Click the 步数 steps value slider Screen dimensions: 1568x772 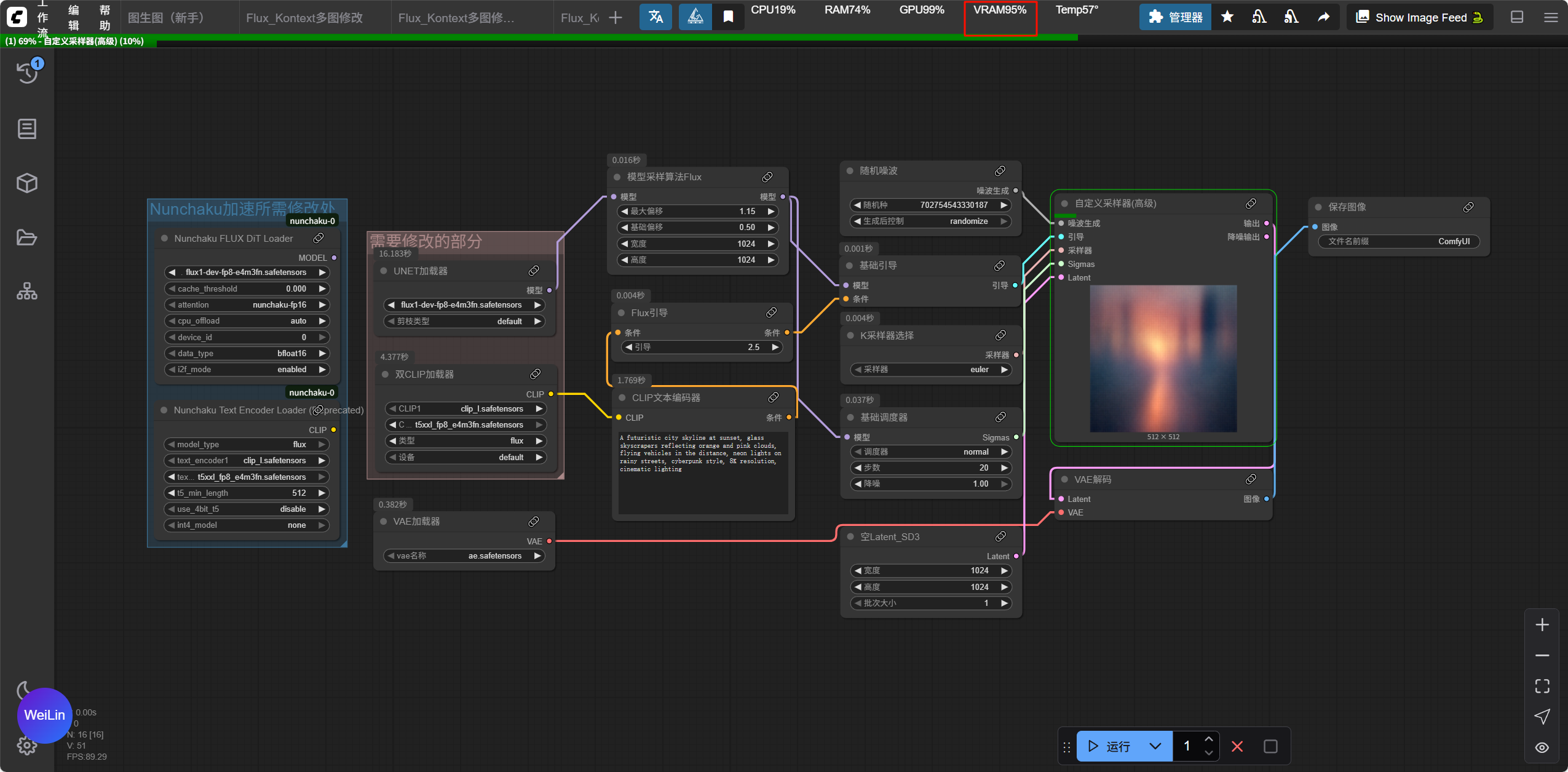[931, 468]
